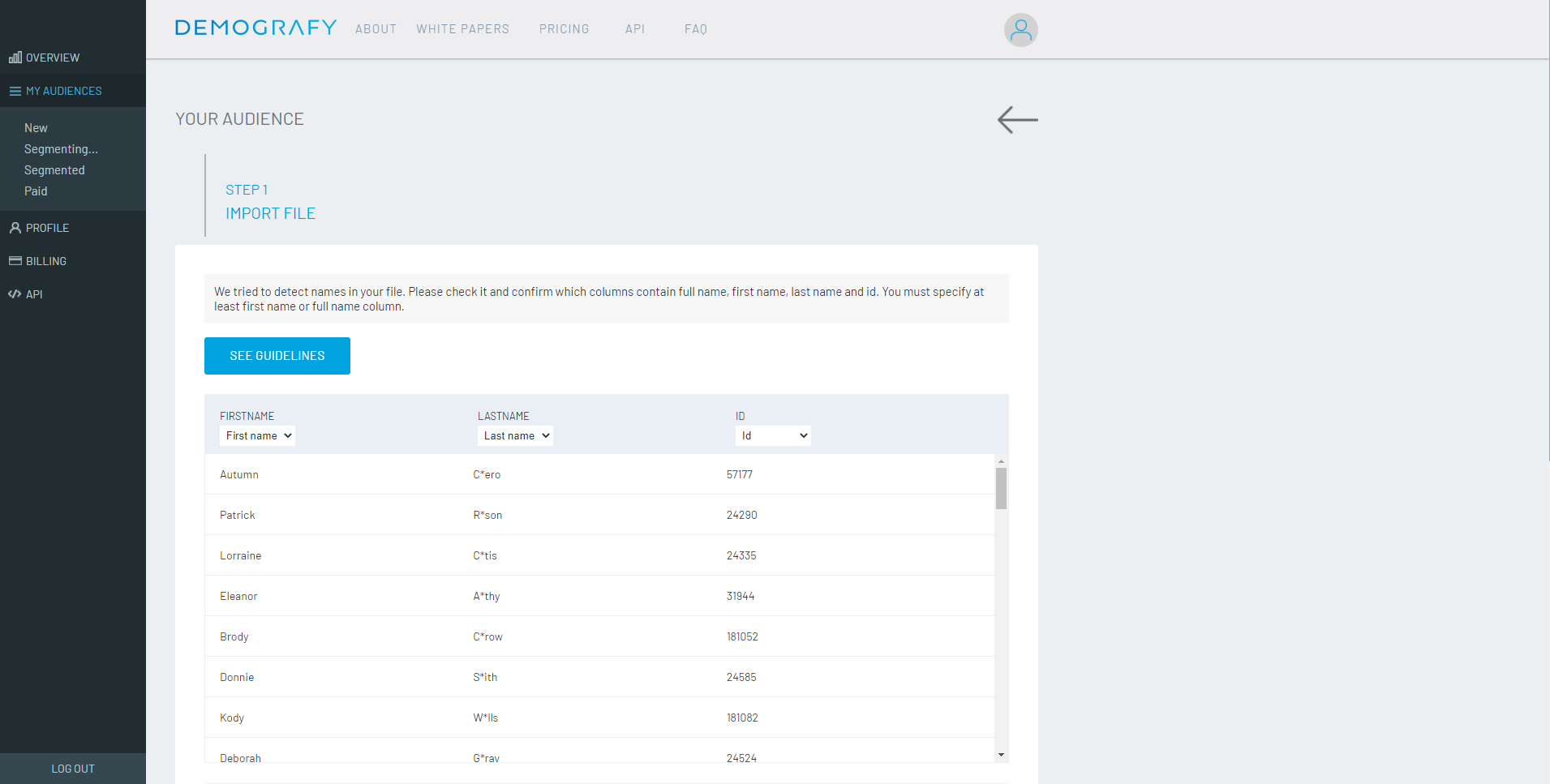Go back using the left arrow icon
This screenshot has height=784, width=1550.
pyautogui.click(x=1017, y=119)
